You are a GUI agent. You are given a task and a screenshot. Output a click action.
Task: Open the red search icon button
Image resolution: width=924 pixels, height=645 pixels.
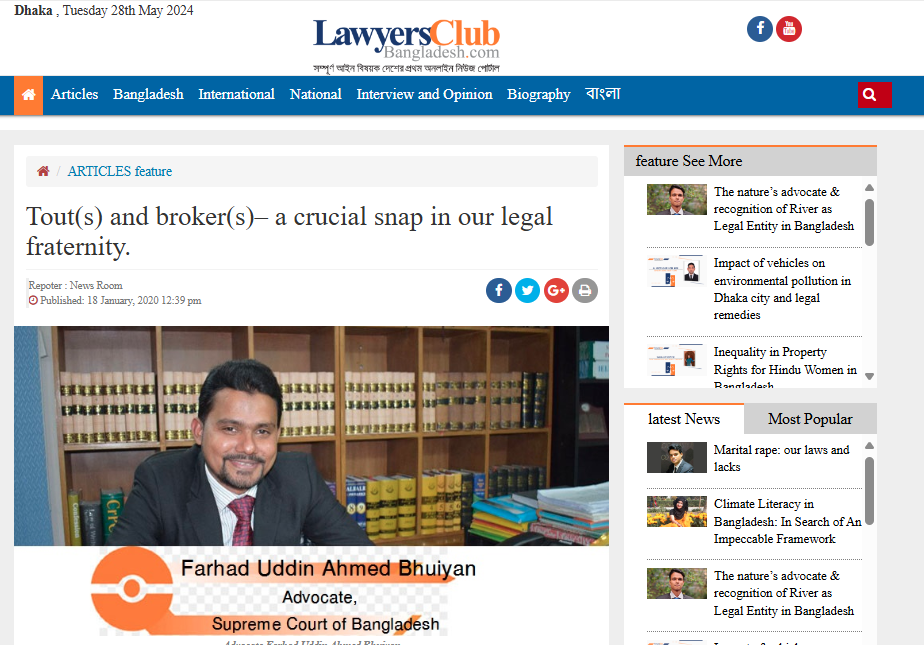[x=874, y=95]
